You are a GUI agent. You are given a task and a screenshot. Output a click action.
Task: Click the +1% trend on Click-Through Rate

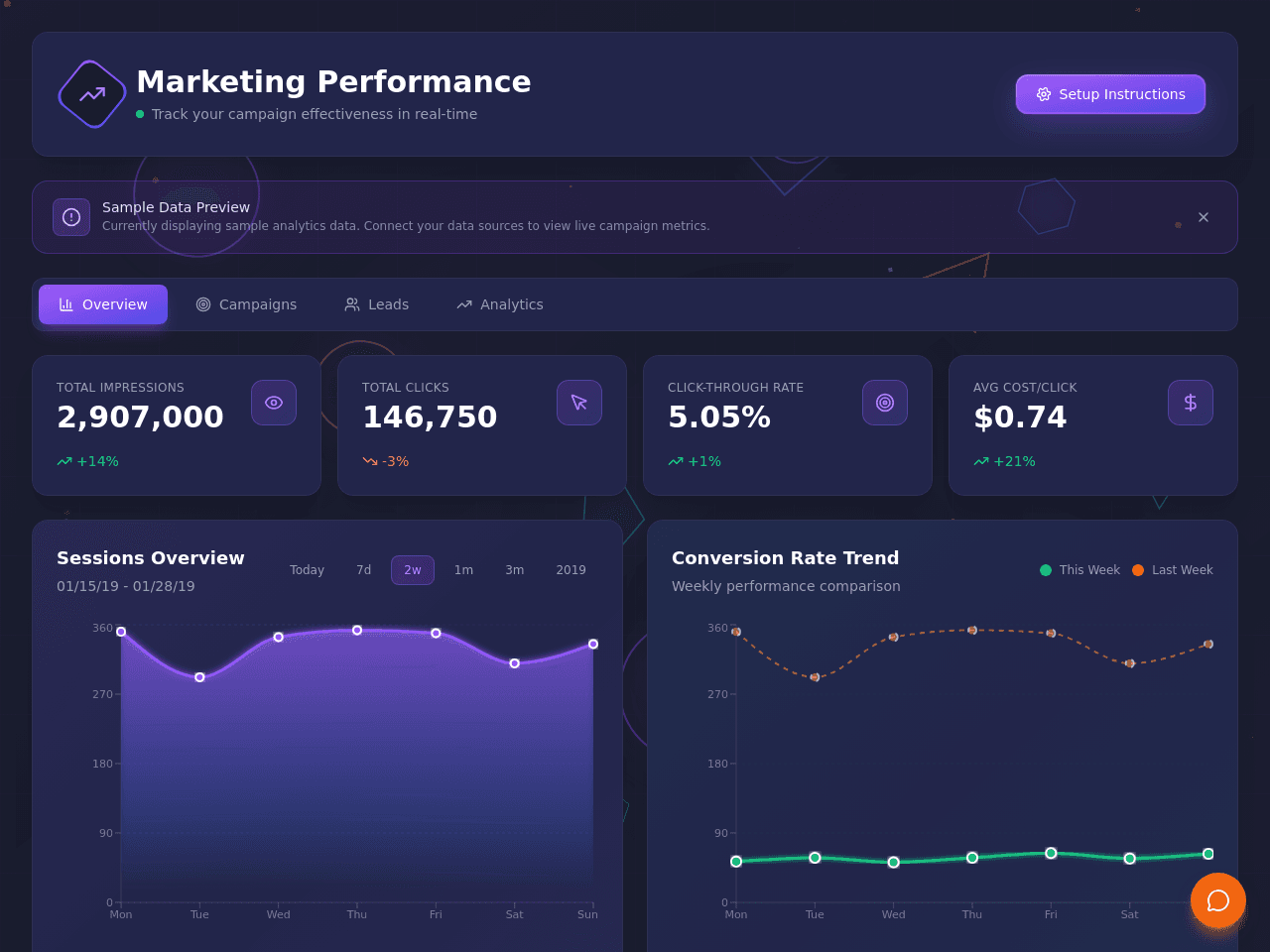click(x=695, y=461)
